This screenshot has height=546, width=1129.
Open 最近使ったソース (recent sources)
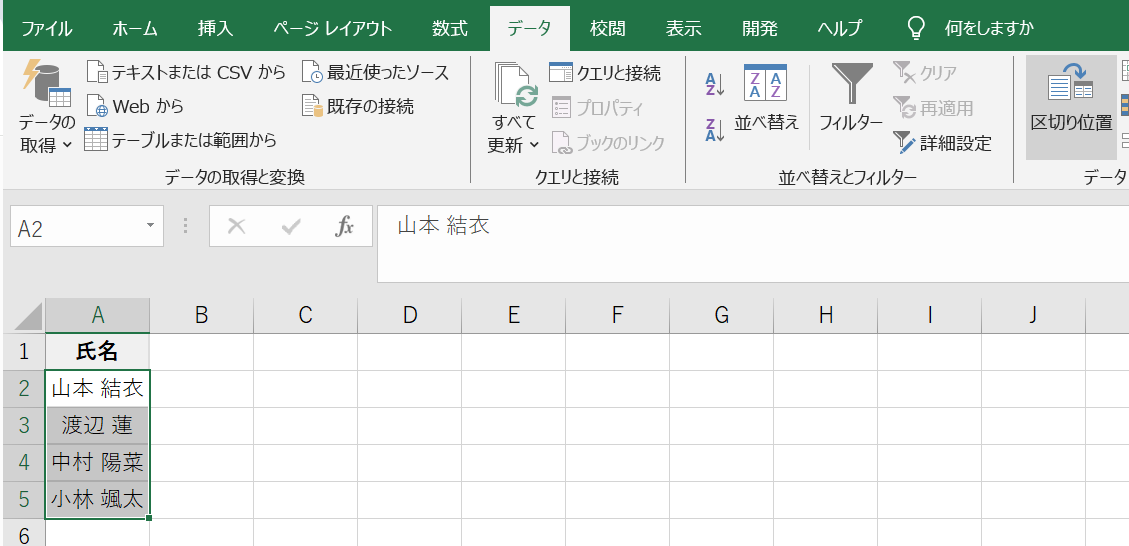click(375, 72)
